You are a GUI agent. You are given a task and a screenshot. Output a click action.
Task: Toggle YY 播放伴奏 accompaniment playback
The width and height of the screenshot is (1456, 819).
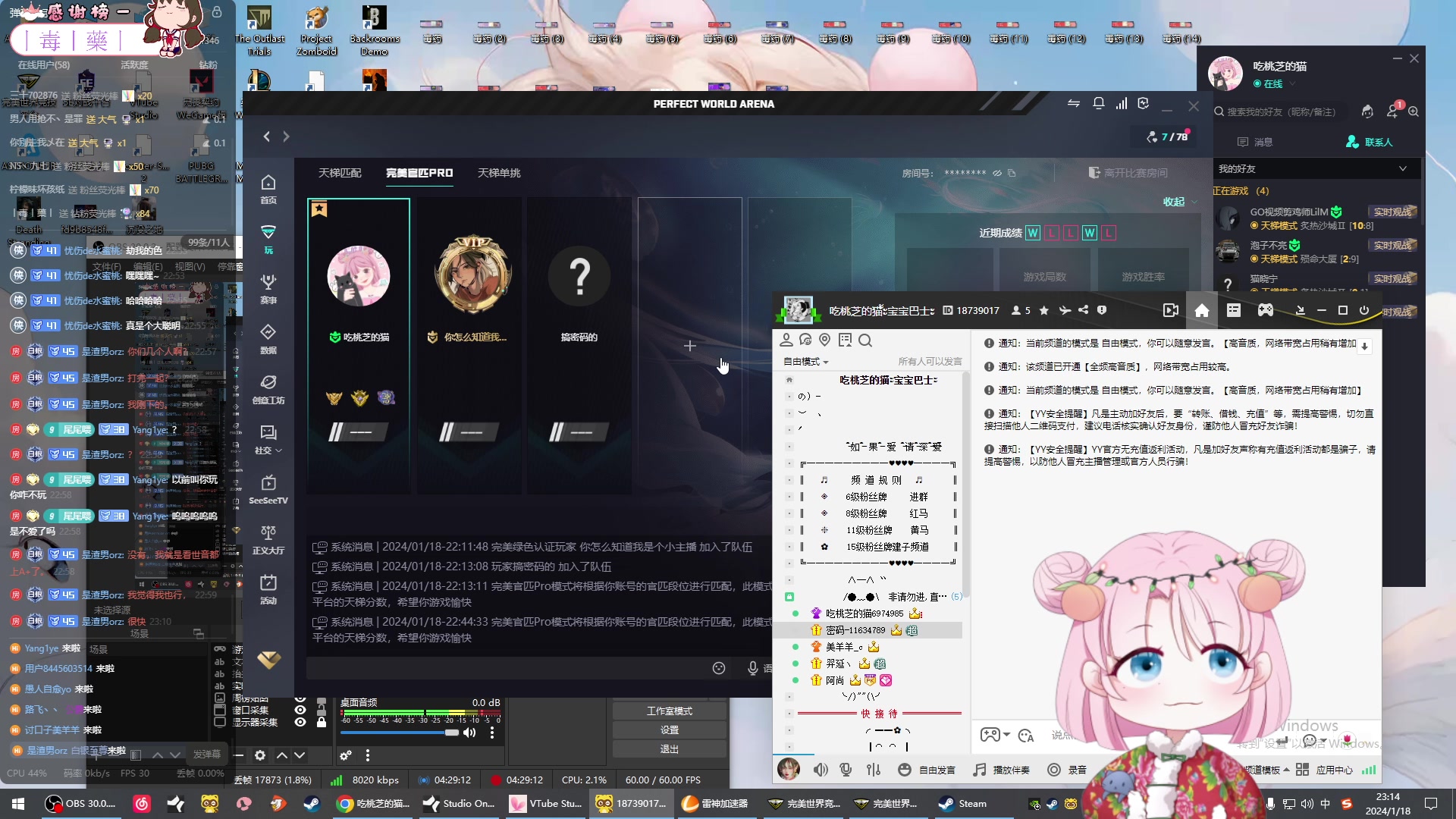[x=1001, y=770]
